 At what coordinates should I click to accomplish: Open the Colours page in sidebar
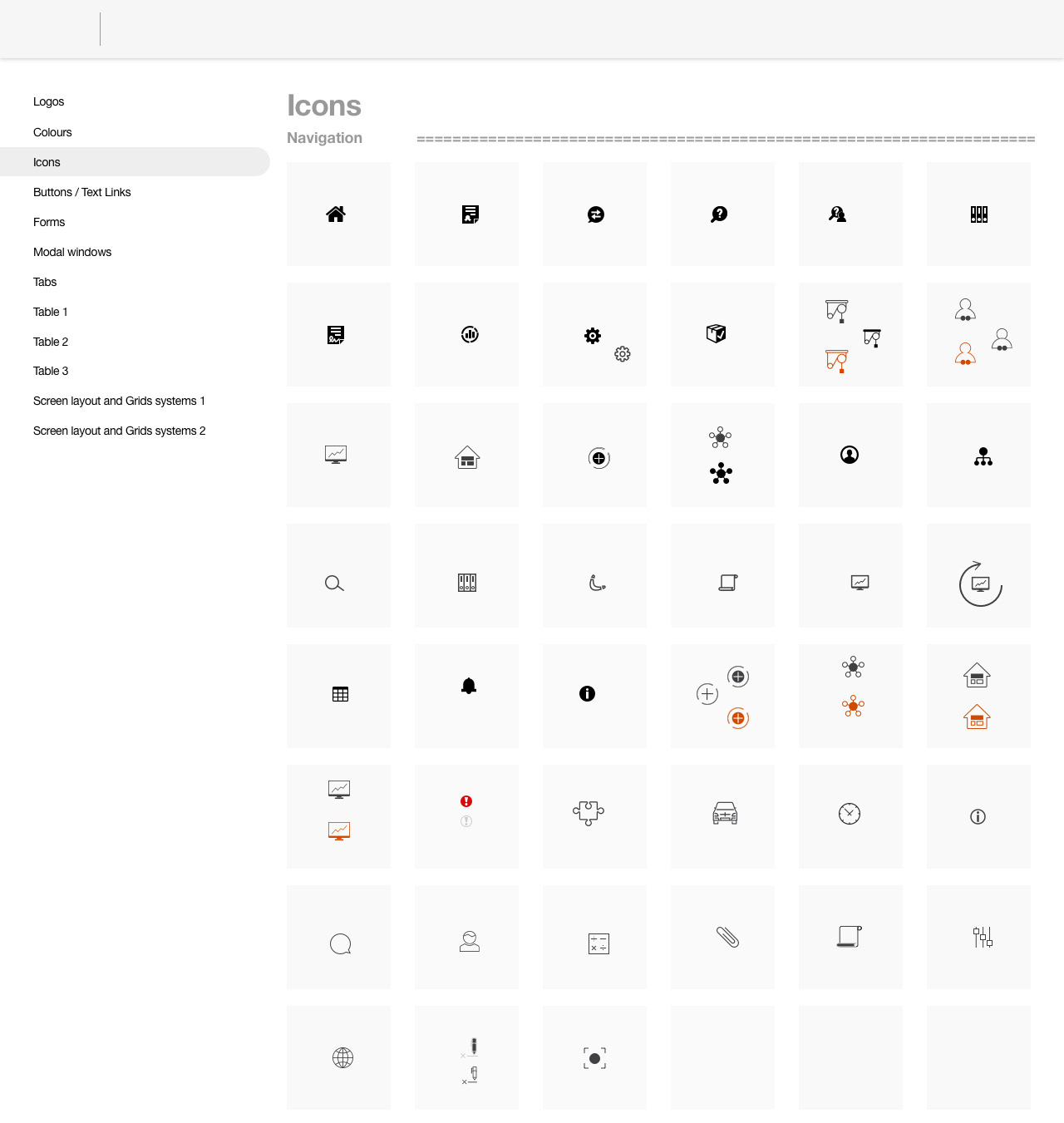(52, 132)
